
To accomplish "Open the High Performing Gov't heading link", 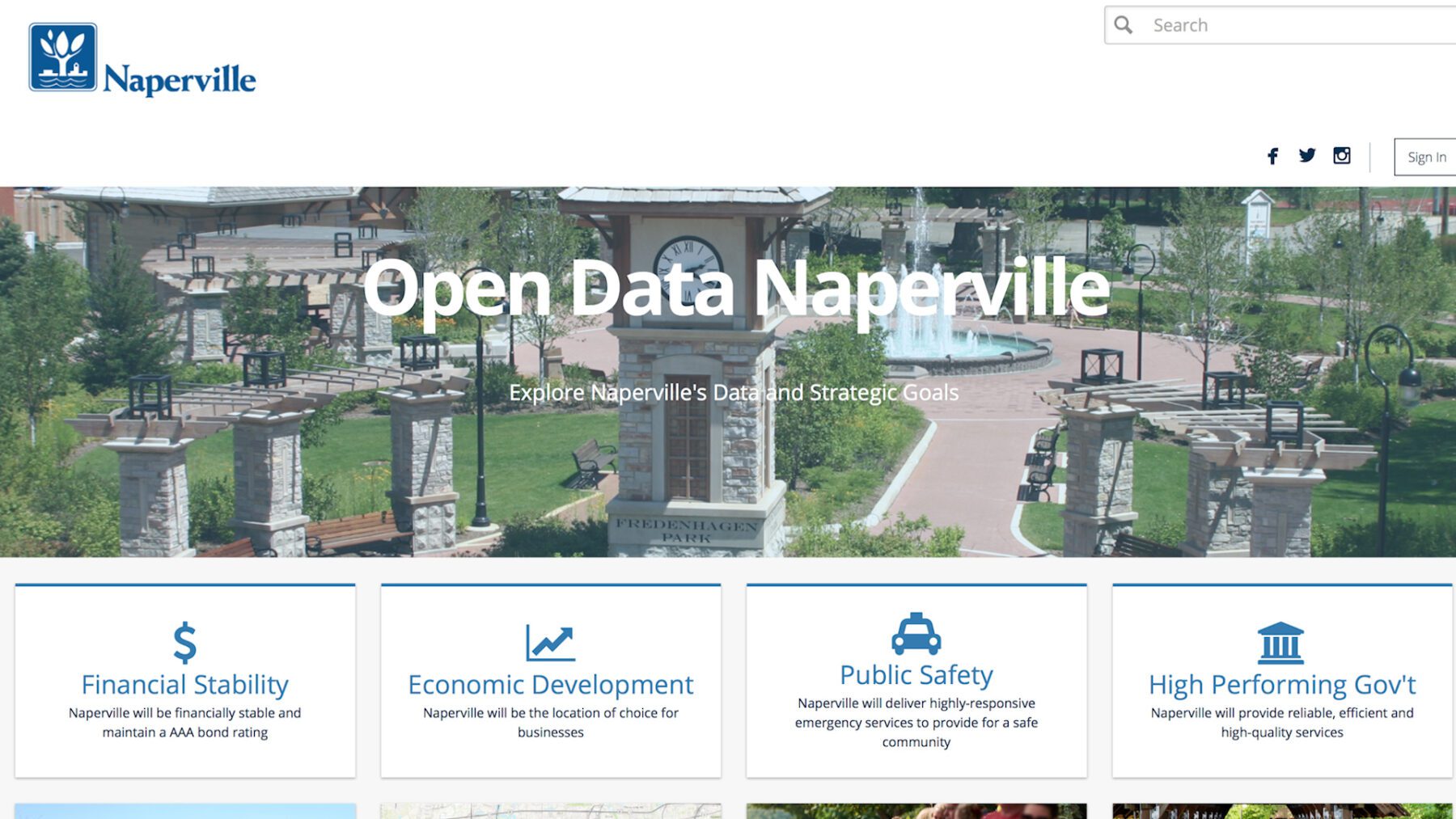I will coord(1282,685).
